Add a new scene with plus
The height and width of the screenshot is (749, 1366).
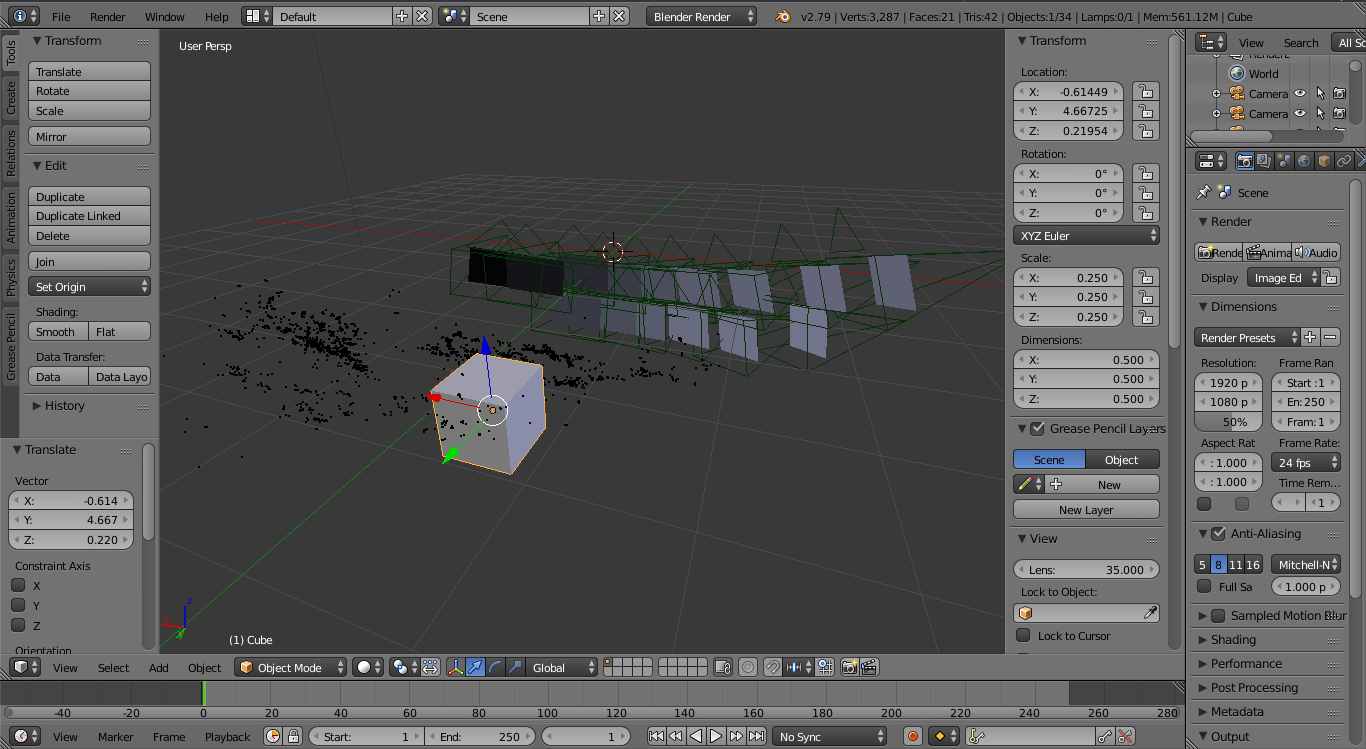599,16
